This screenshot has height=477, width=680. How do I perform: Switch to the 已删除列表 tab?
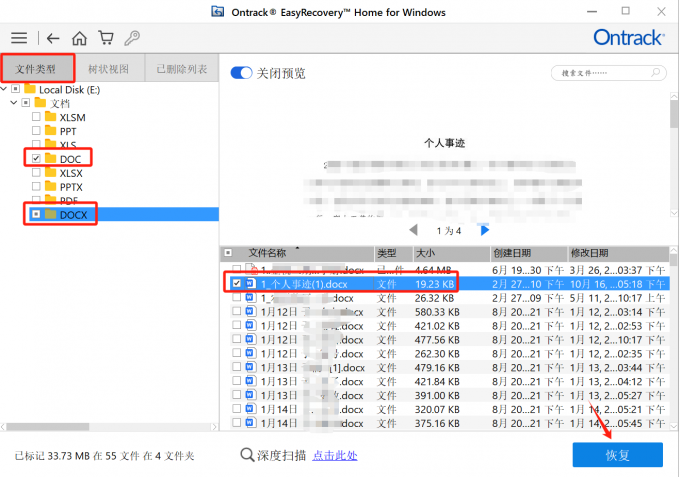(182, 69)
